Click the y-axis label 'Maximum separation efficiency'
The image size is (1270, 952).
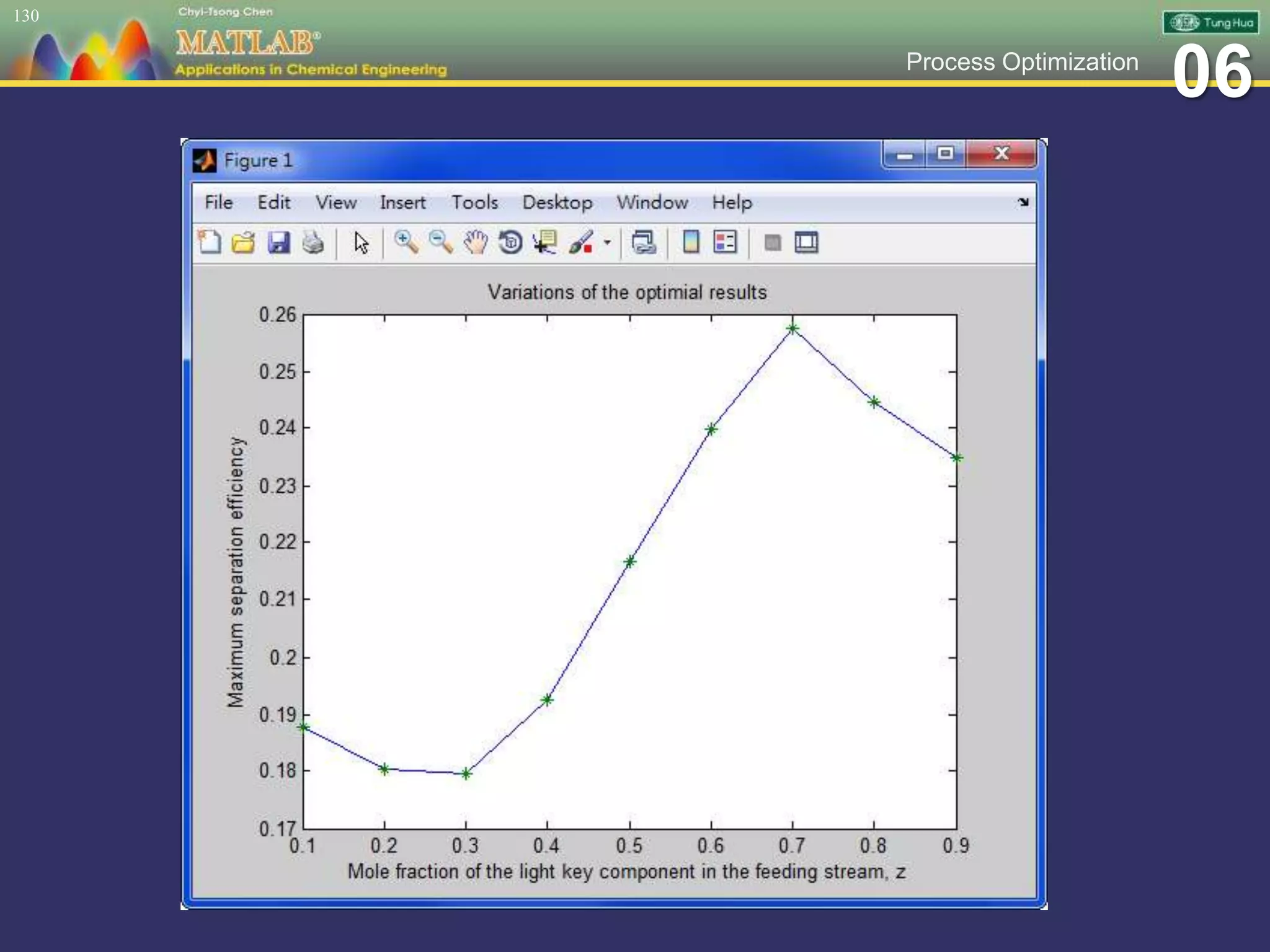(236, 572)
